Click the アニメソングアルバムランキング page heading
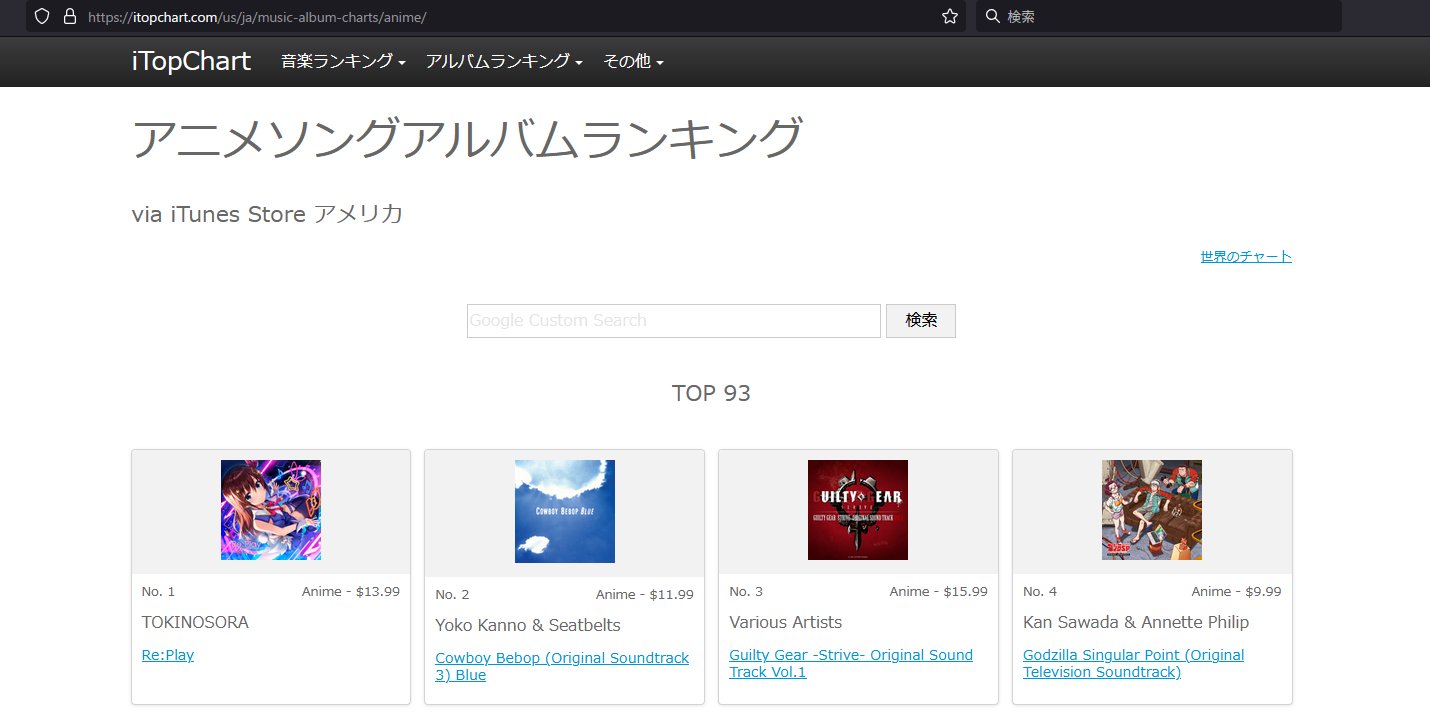 click(467, 139)
